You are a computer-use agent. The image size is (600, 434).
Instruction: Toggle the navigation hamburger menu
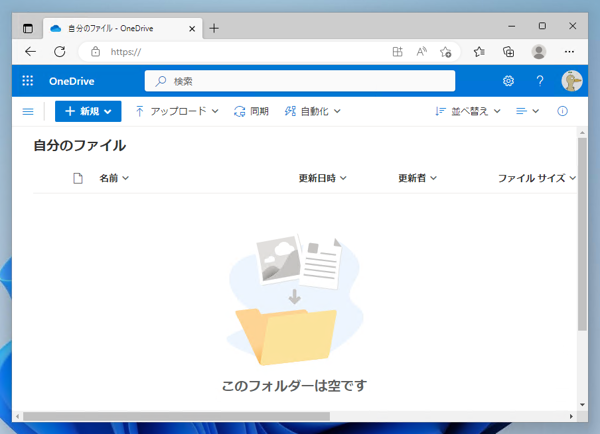tap(28, 111)
